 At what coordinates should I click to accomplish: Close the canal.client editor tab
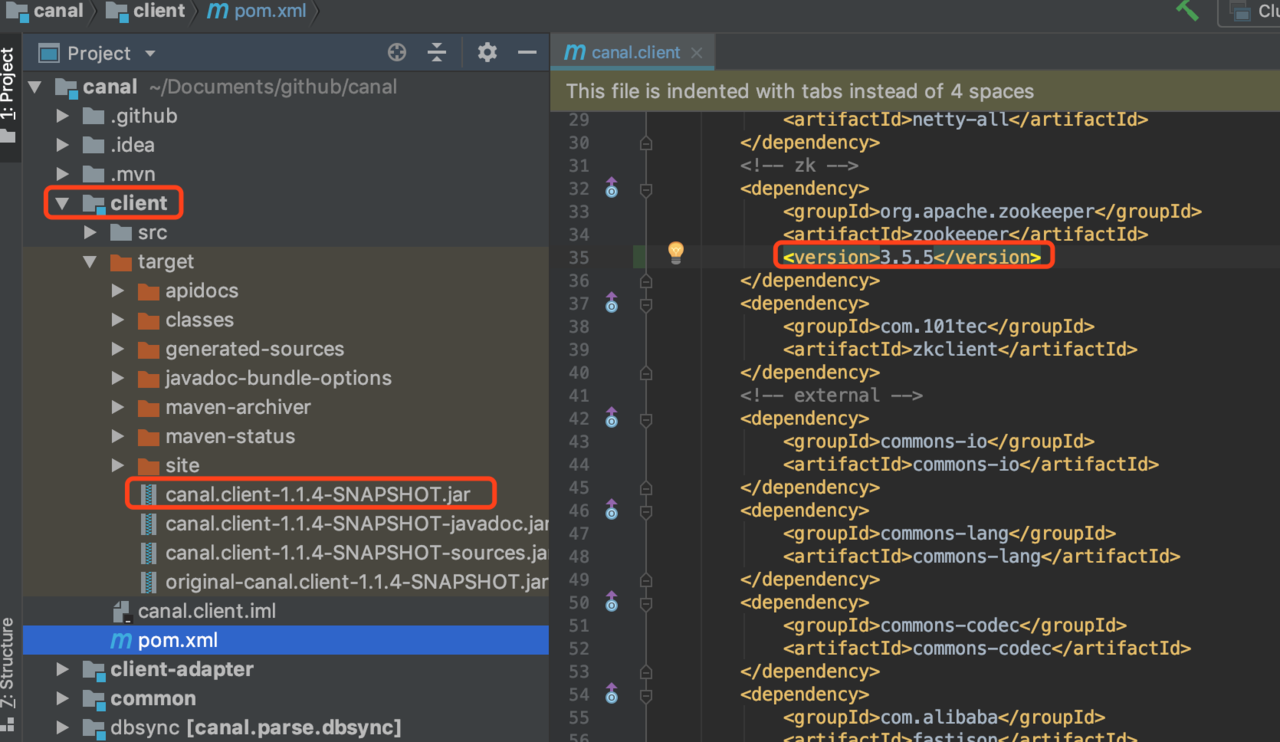pos(697,53)
